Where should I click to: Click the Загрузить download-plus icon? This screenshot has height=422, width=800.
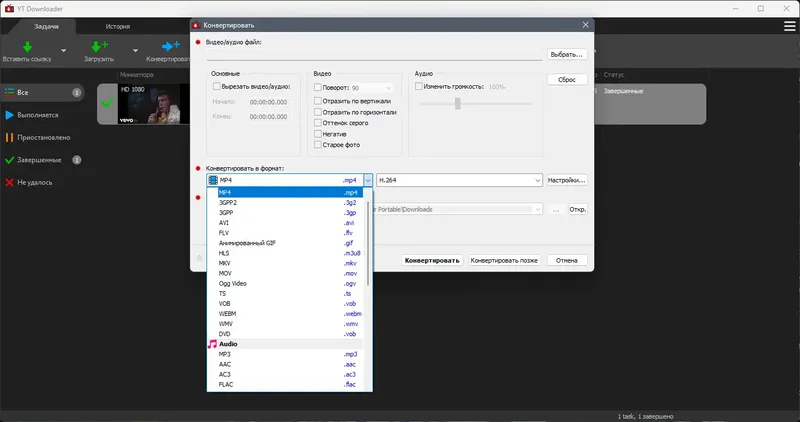tap(99, 46)
